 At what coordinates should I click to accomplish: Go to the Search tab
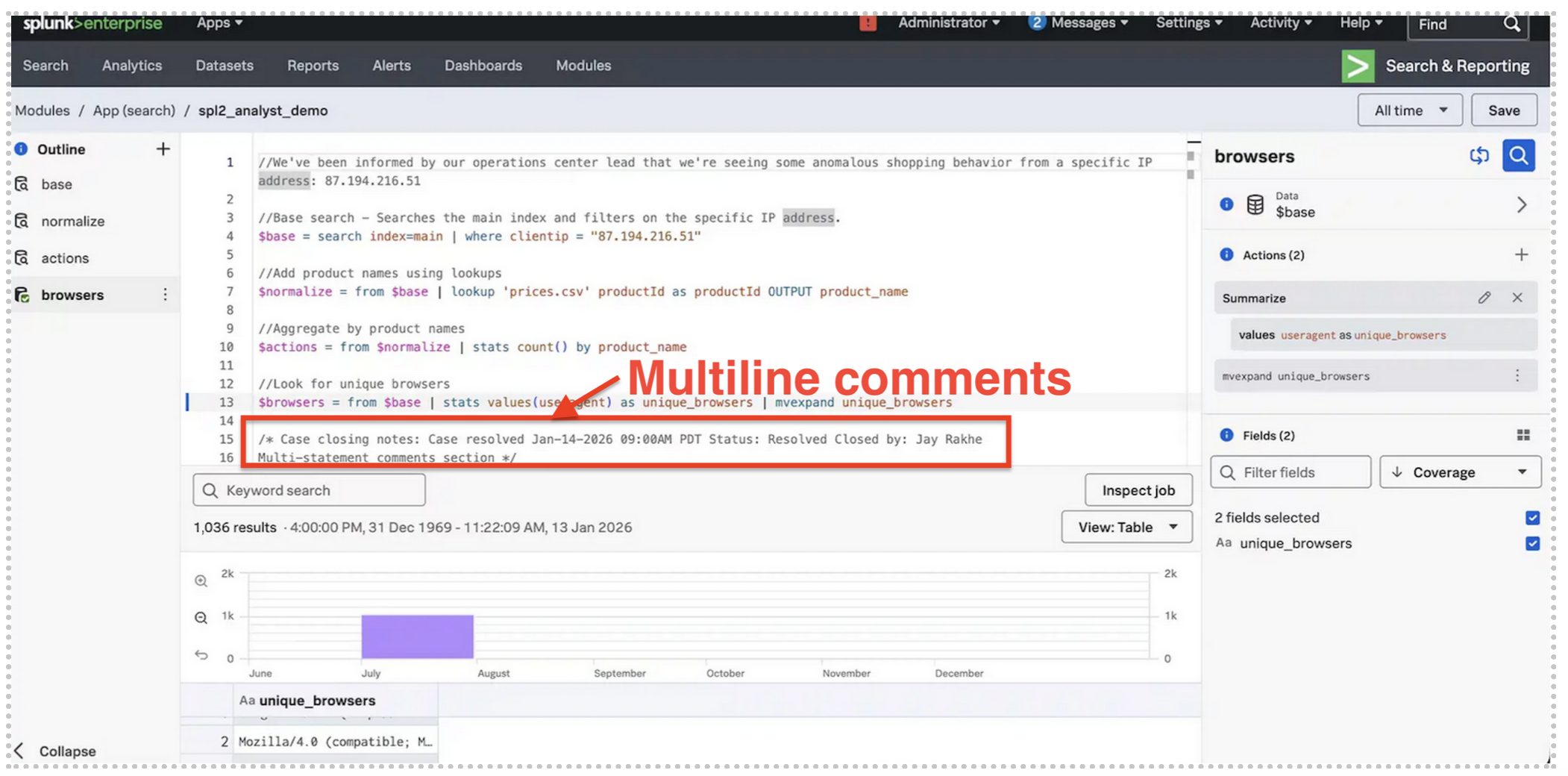(x=46, y=66)
